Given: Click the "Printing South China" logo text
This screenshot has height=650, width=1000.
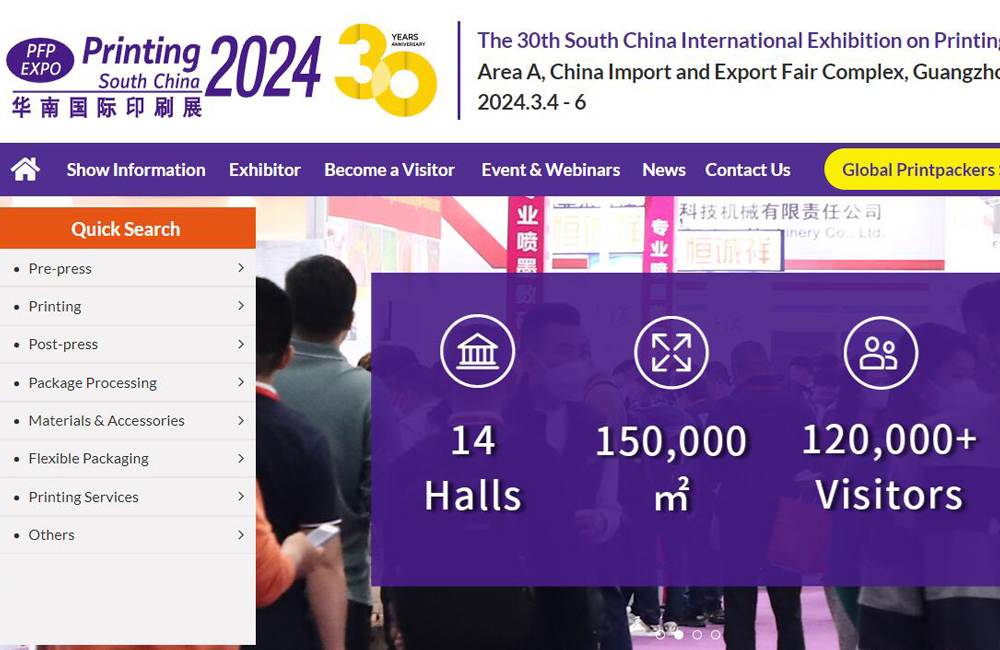Looking at the screenshot, I should click(142, 63).
